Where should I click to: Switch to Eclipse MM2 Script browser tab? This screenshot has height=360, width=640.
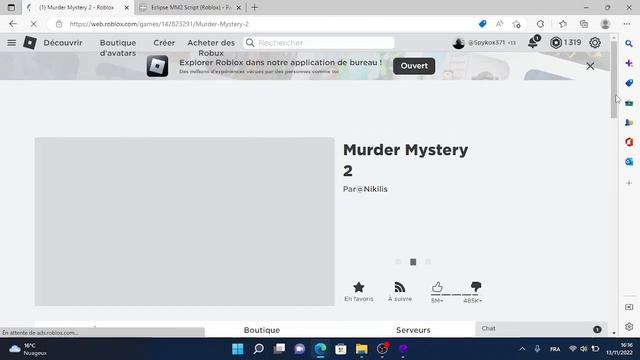(191, 7)
